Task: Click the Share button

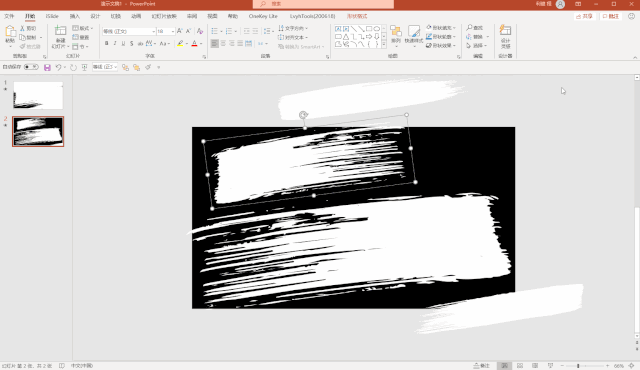Action: (584, 16)
